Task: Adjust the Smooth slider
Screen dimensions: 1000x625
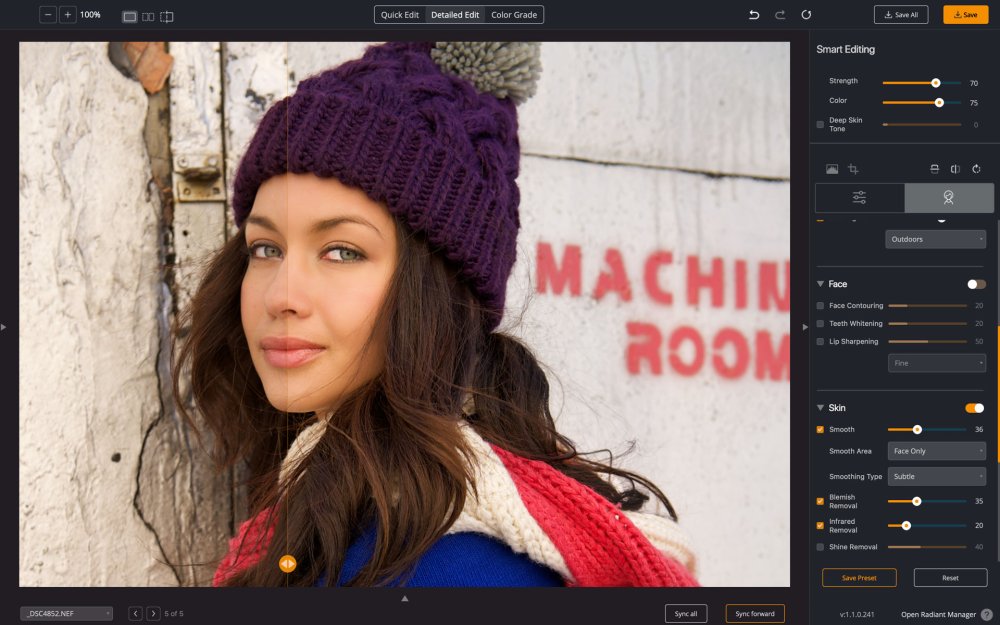Action: [x=927, y=430]
